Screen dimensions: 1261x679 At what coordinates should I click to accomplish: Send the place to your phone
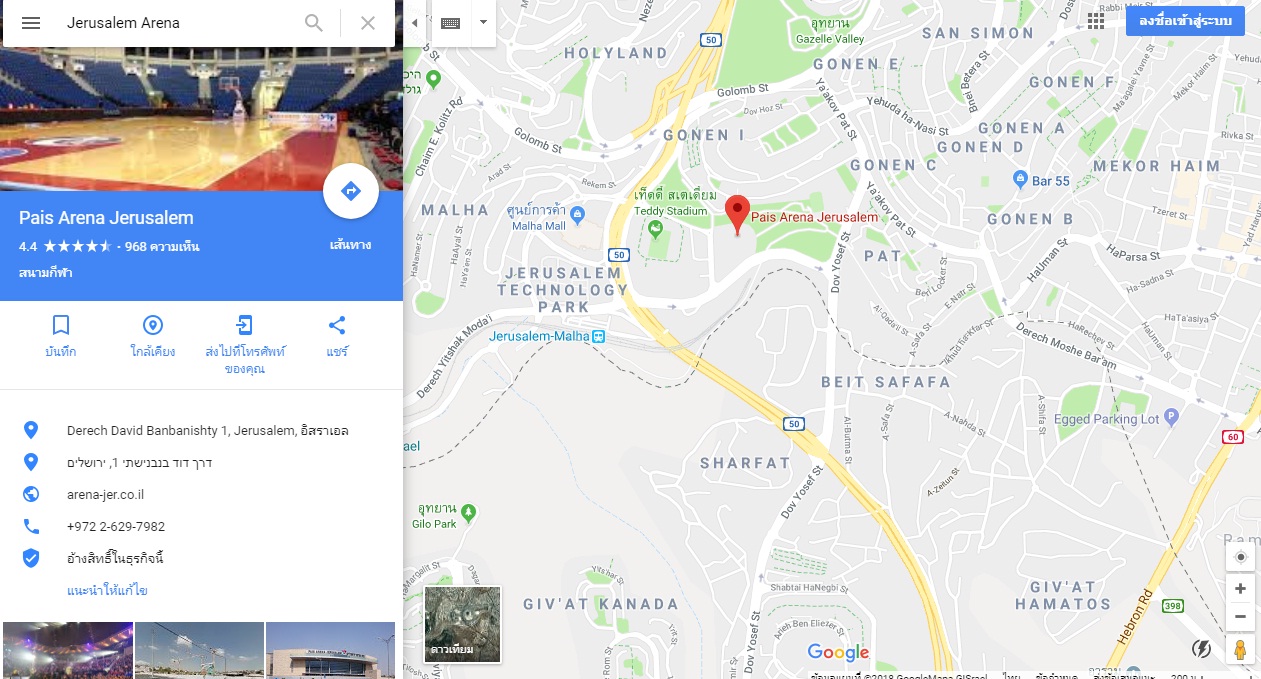[245, 345]
